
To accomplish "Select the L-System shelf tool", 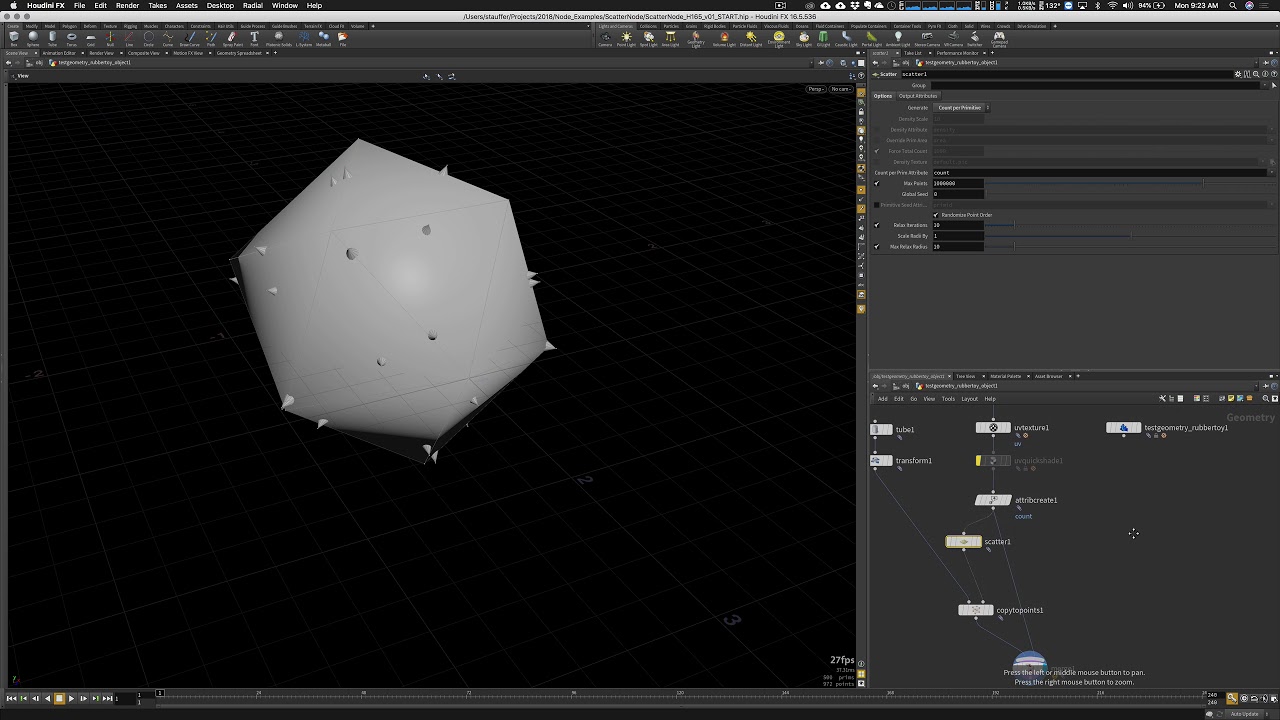I will pos(303,38).
